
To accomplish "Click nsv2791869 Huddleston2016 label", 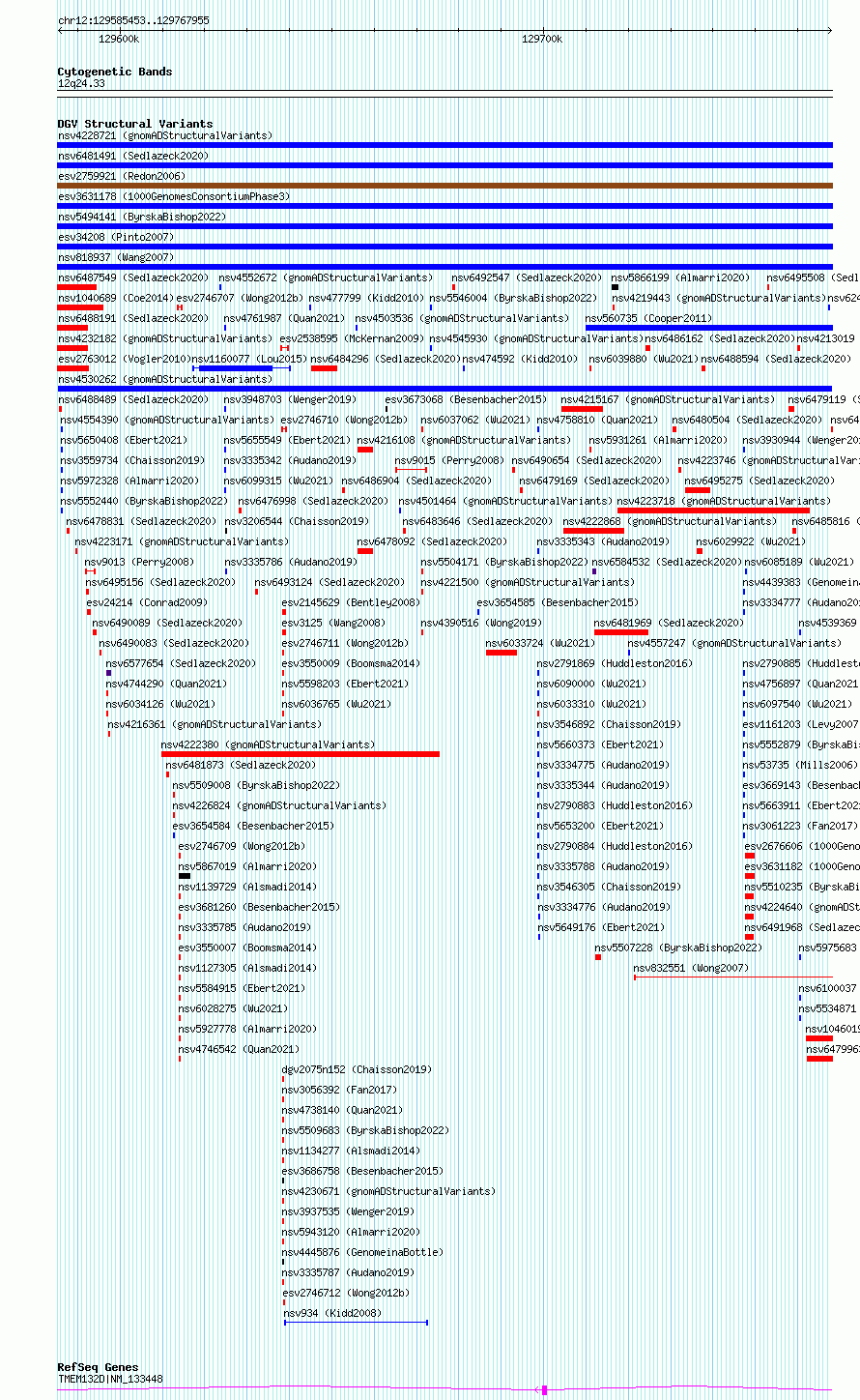I will (615, 663).
